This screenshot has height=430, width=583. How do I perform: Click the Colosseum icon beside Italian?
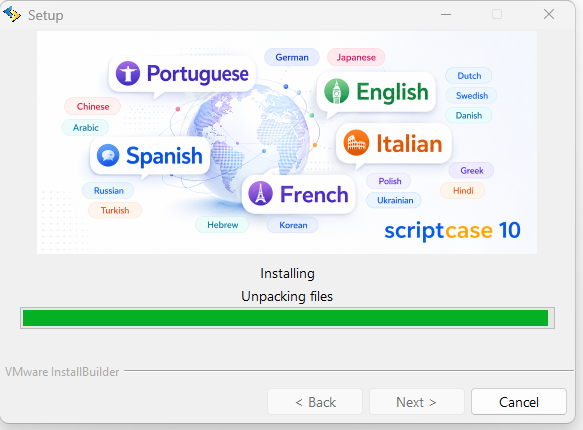pyautogui.click(x=356, y=143)
